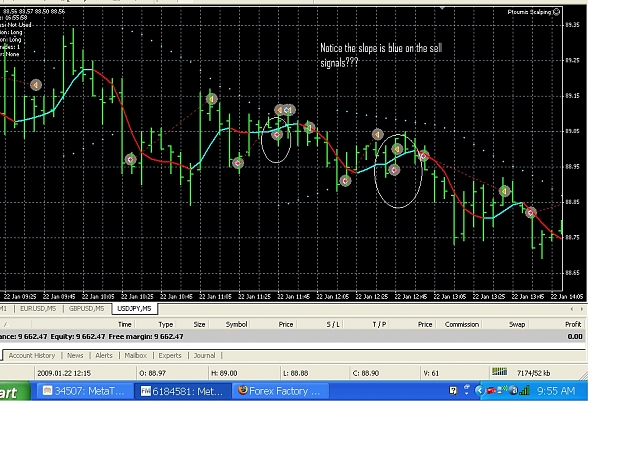Open the Alerts tab
Image resolution: width=625 pixels, height=469 pixels.
pos(104,355)
